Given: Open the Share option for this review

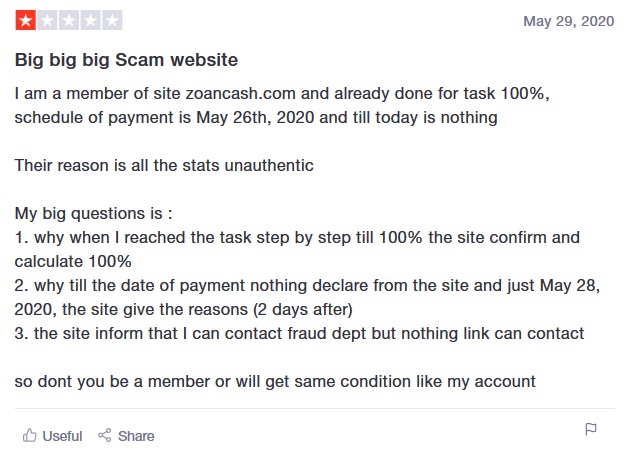Looking at the screenshot, I should (x=126, y=436).
